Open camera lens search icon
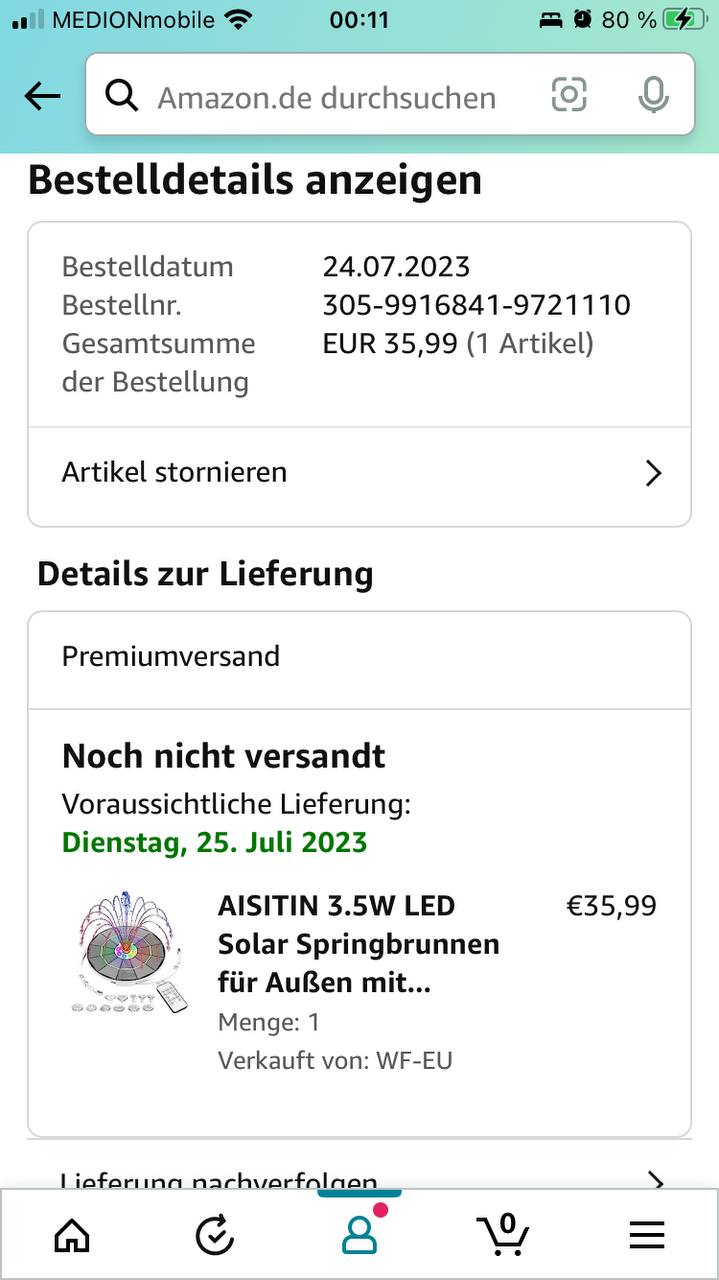 click(x=569, y=95)
